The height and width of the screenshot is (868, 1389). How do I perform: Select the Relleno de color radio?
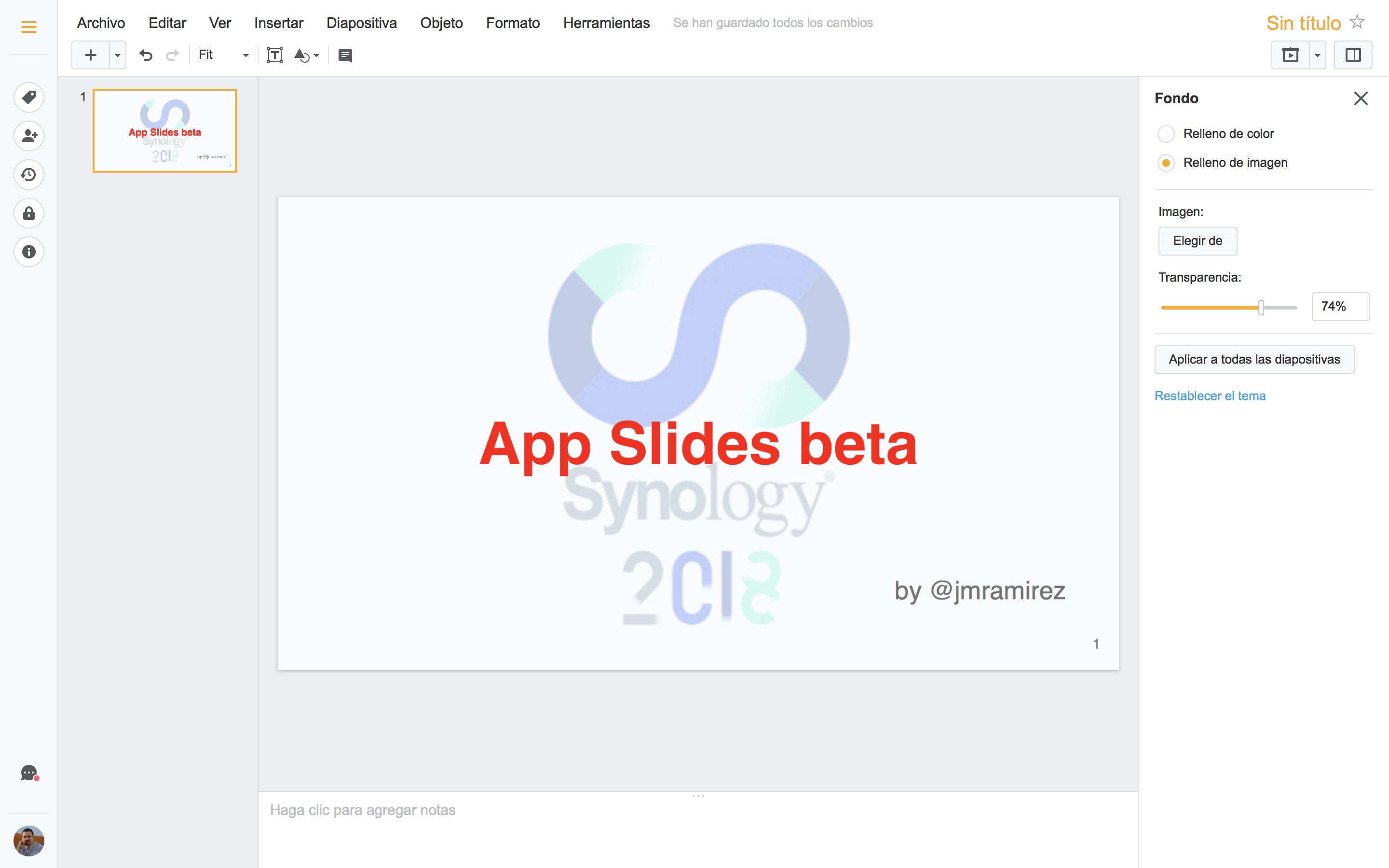click(1166, 134)
